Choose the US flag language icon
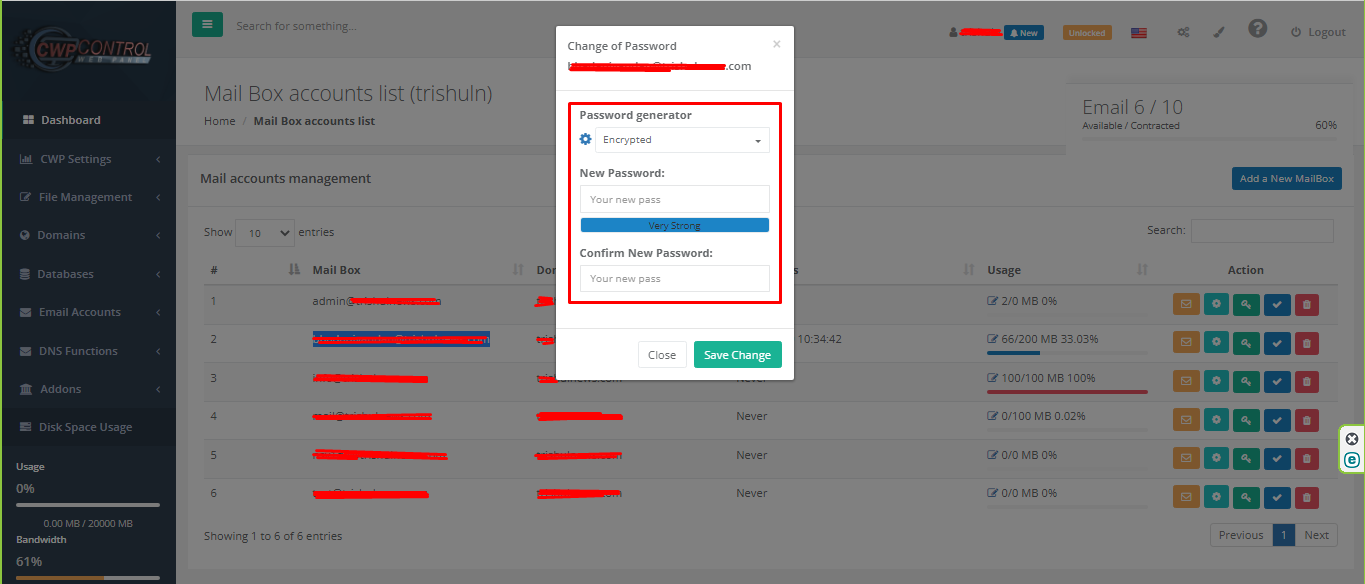The height and width of the screenshot is (584, 1365). pos(1139,33)
